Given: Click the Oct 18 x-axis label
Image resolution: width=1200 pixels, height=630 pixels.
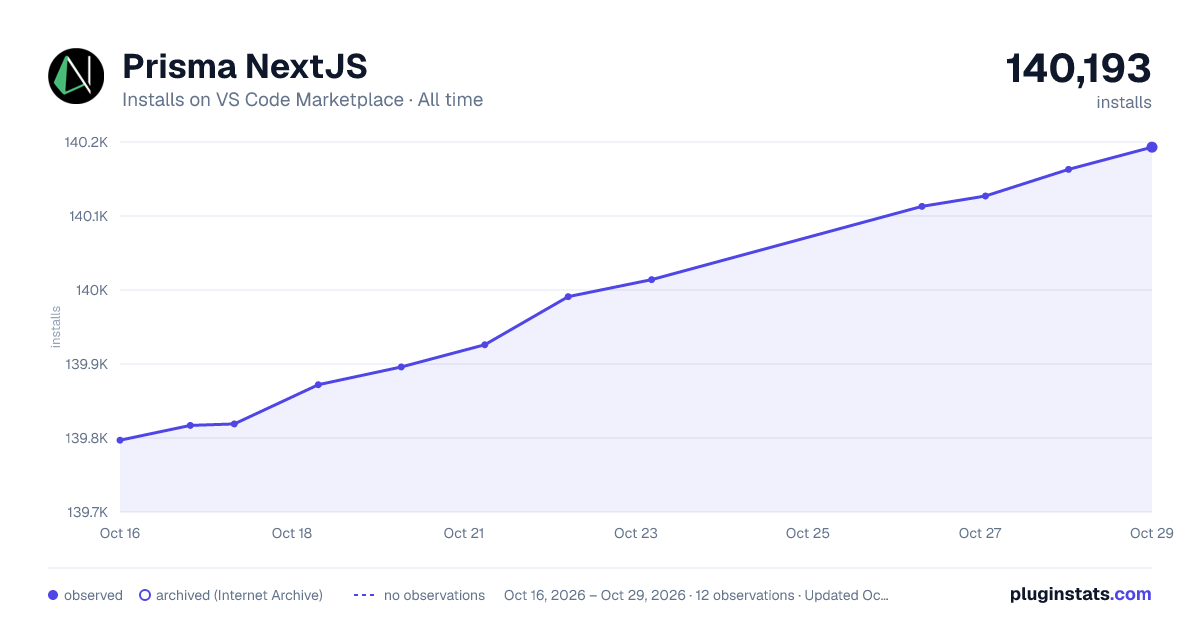Looking at the screenshot, I should (x=292, y=533).
